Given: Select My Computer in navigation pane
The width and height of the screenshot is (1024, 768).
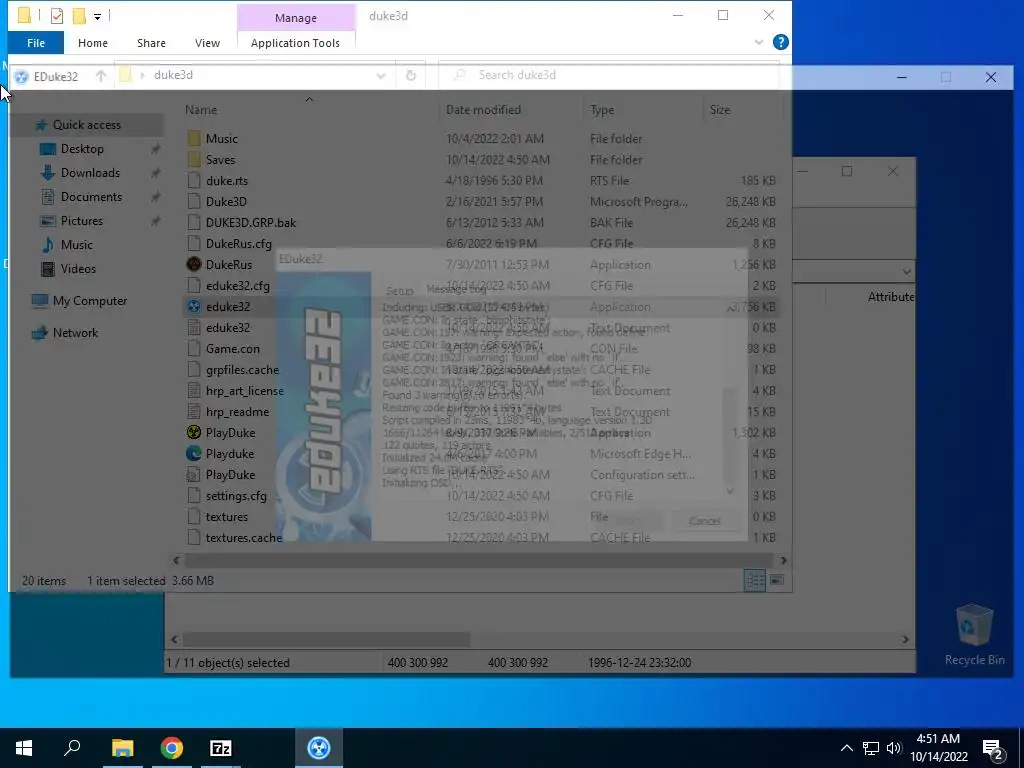Looking at the screenshot, I should coord(89,301).
